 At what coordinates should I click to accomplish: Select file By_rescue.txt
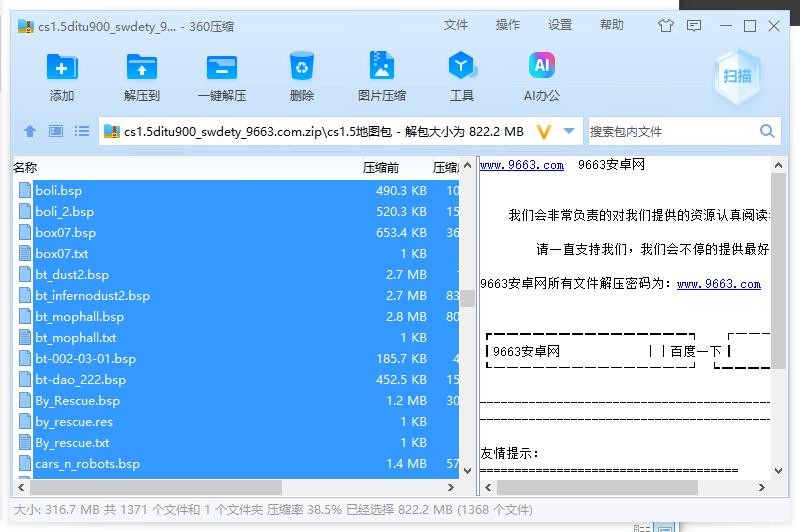tap(246, 443)
